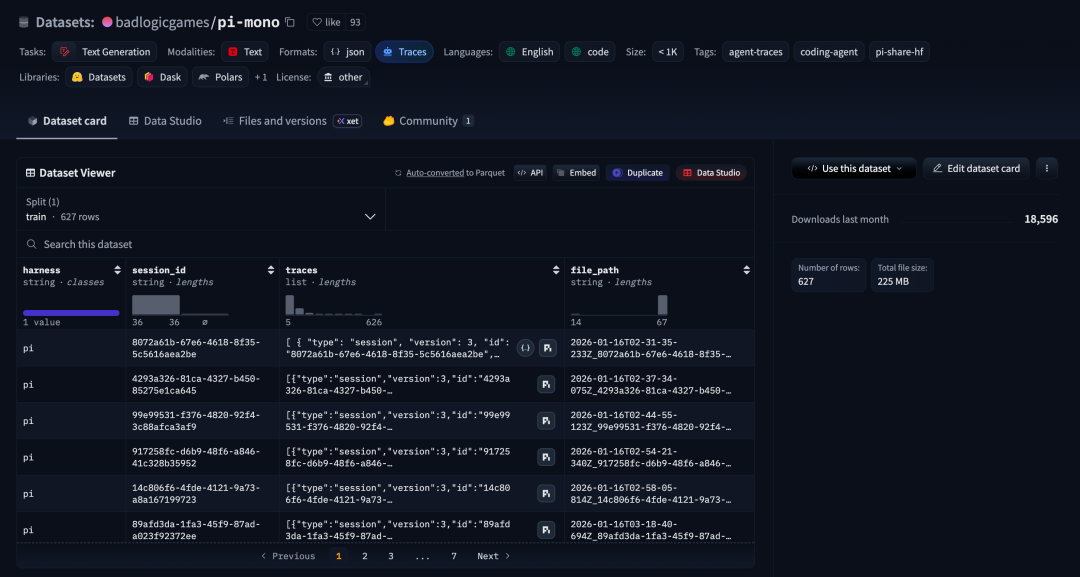Sort the traces column
The image size is (1080, 577).
(556, 270)
